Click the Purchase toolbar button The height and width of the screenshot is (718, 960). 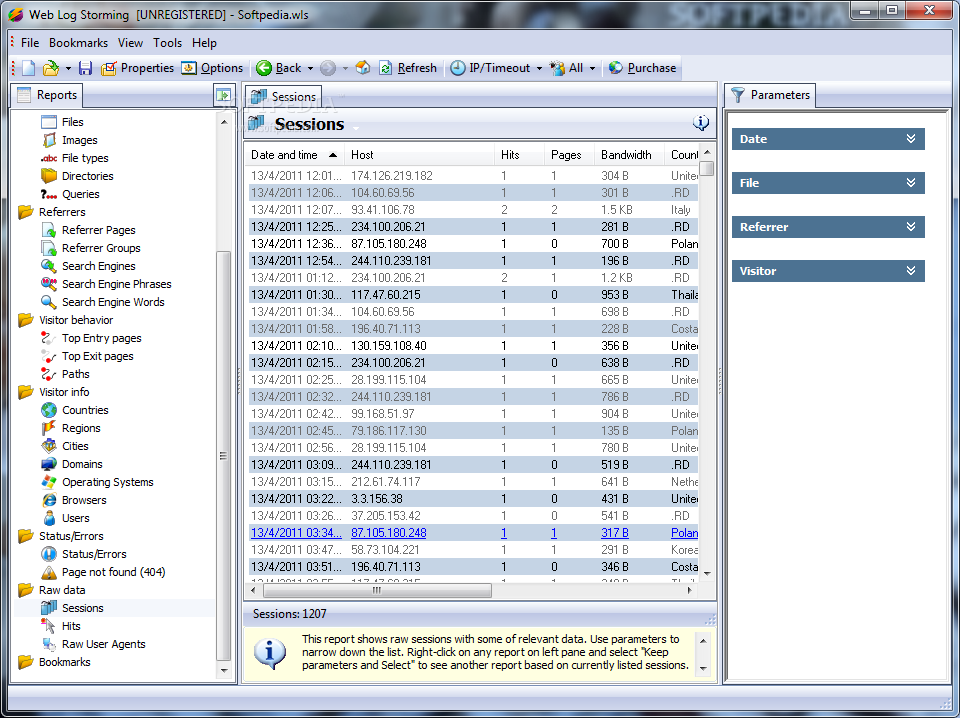coord(642,68)
